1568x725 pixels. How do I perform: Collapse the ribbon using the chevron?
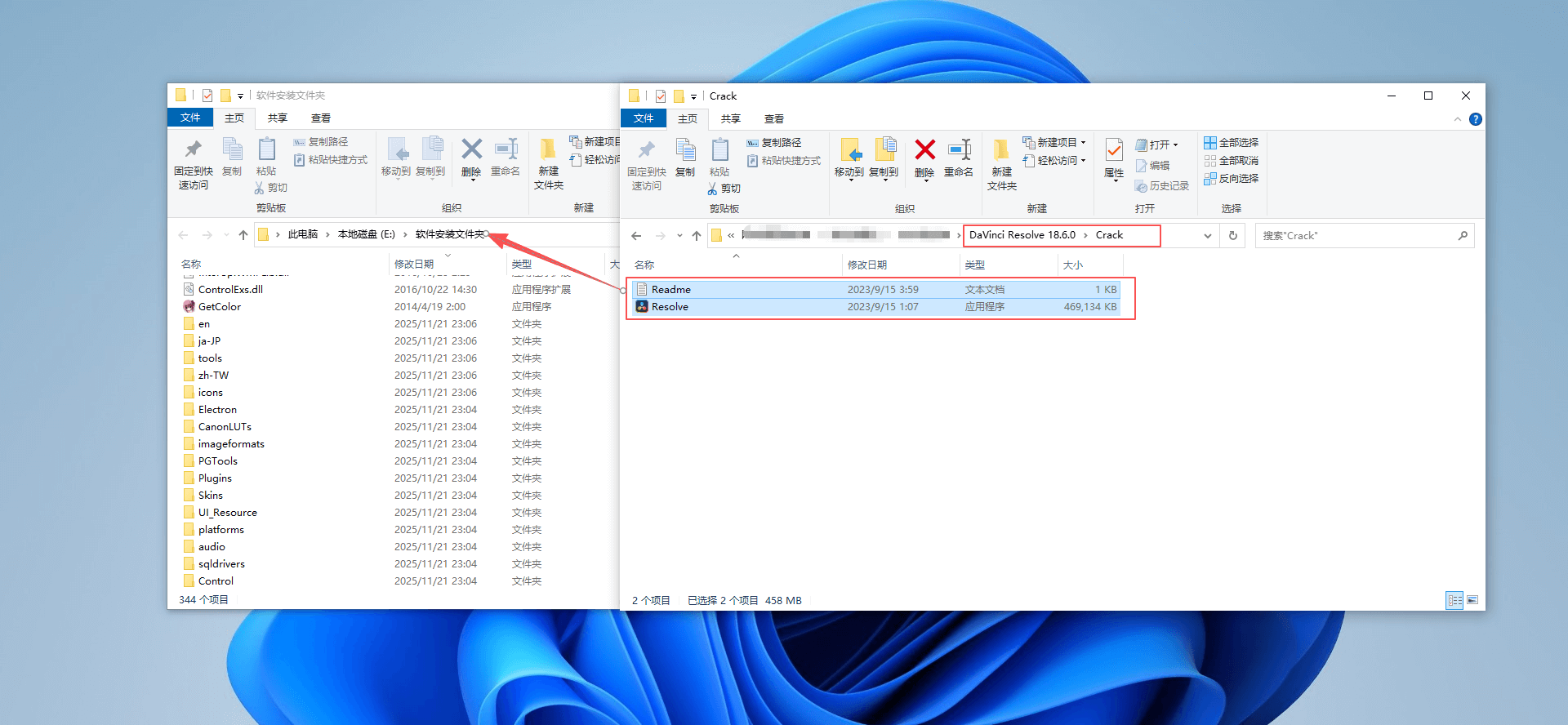click(1458, 119)
